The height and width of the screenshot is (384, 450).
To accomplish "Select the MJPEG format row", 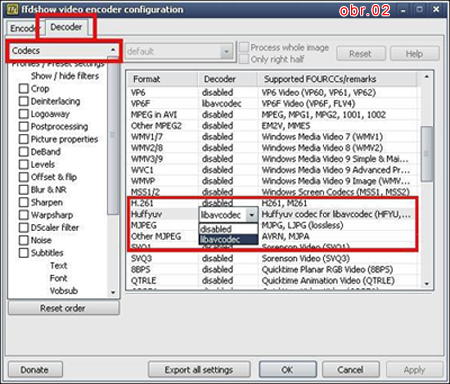I will (x=273, y=225).
